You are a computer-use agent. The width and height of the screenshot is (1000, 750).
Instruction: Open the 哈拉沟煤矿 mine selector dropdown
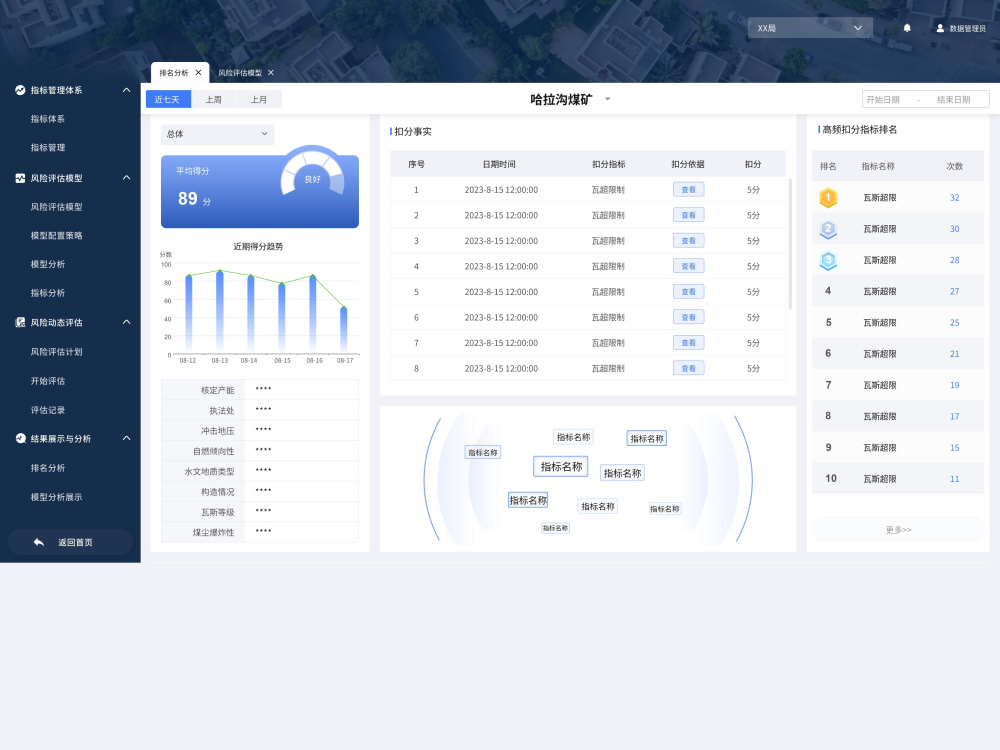[607, 99]
